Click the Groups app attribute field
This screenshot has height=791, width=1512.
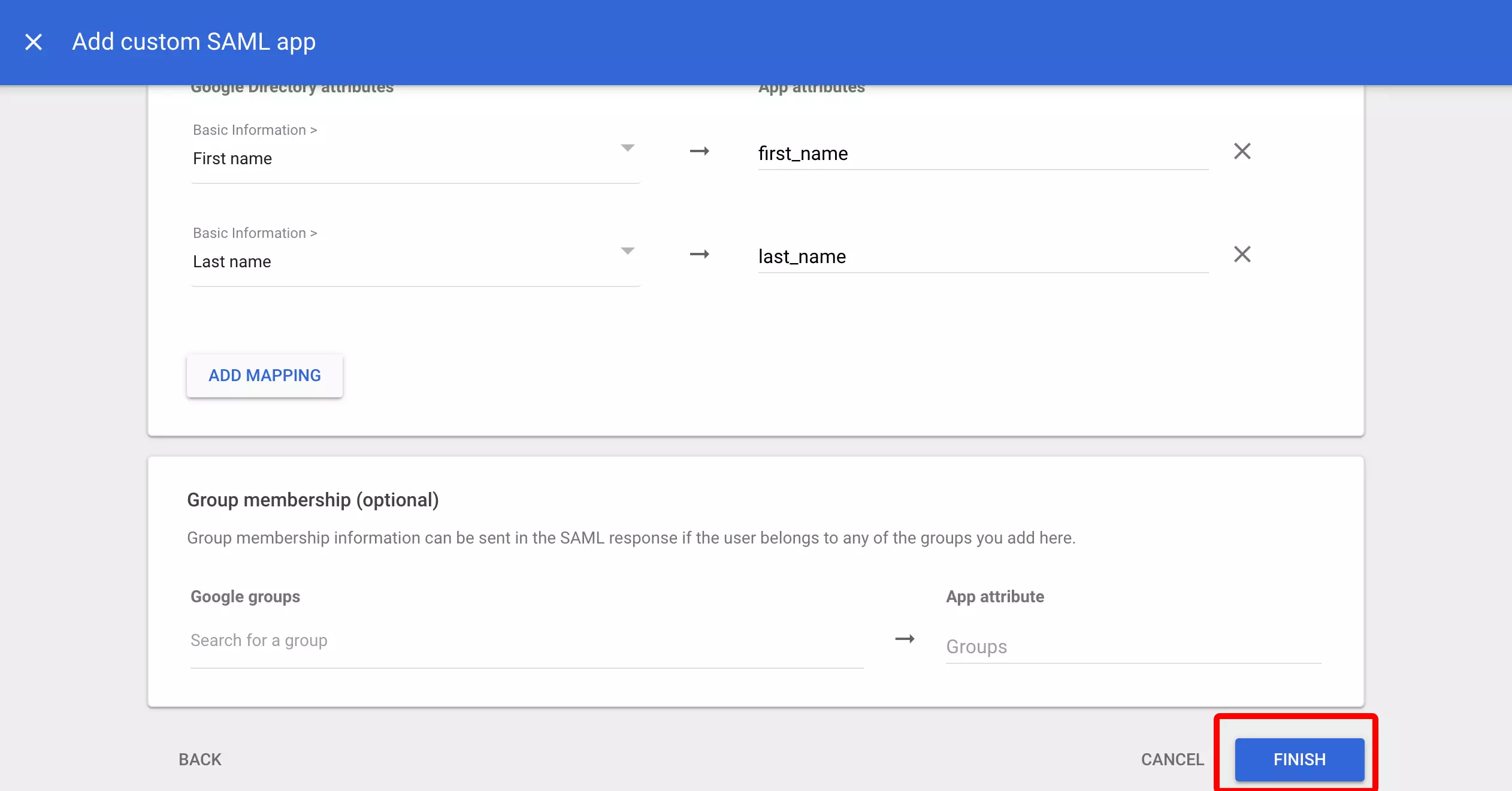(1133, 647)
